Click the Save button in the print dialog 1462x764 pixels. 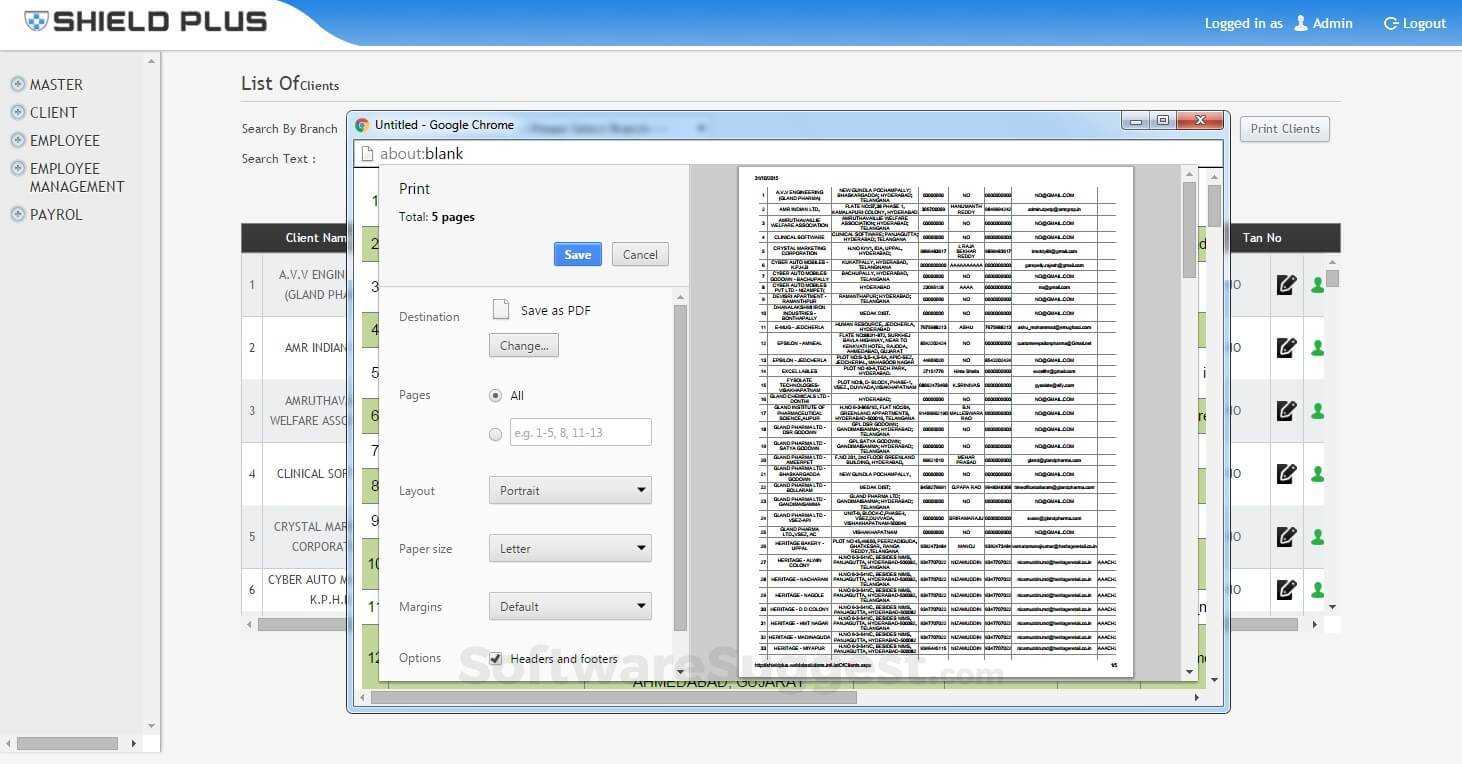point(577,254)
